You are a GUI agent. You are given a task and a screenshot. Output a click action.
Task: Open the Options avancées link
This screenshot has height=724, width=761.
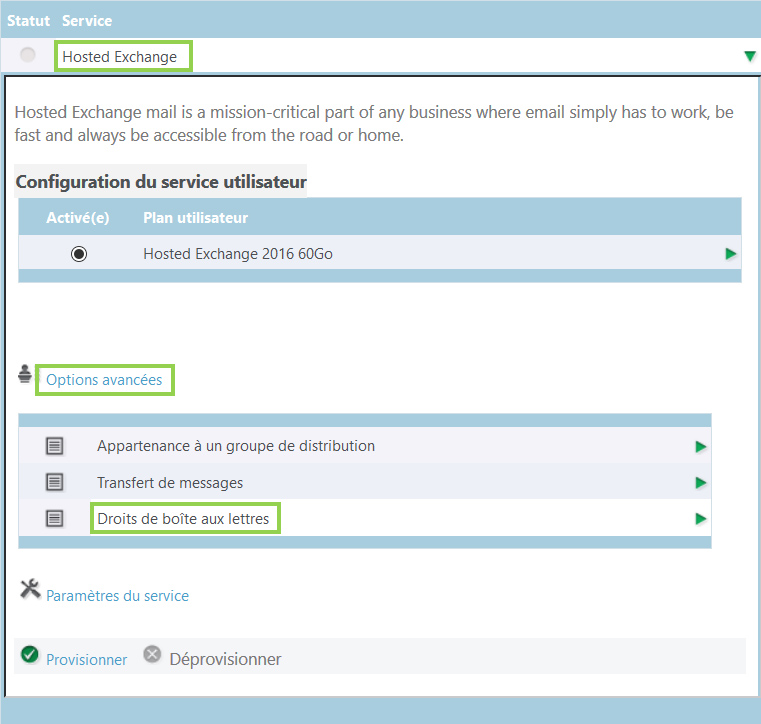[104, 379]
